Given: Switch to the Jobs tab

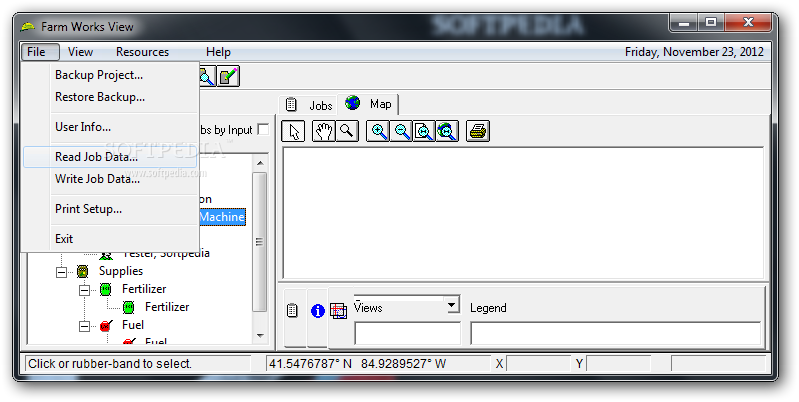Looking at the screenshot, I should pyautogui.click(x=309, y=105).
